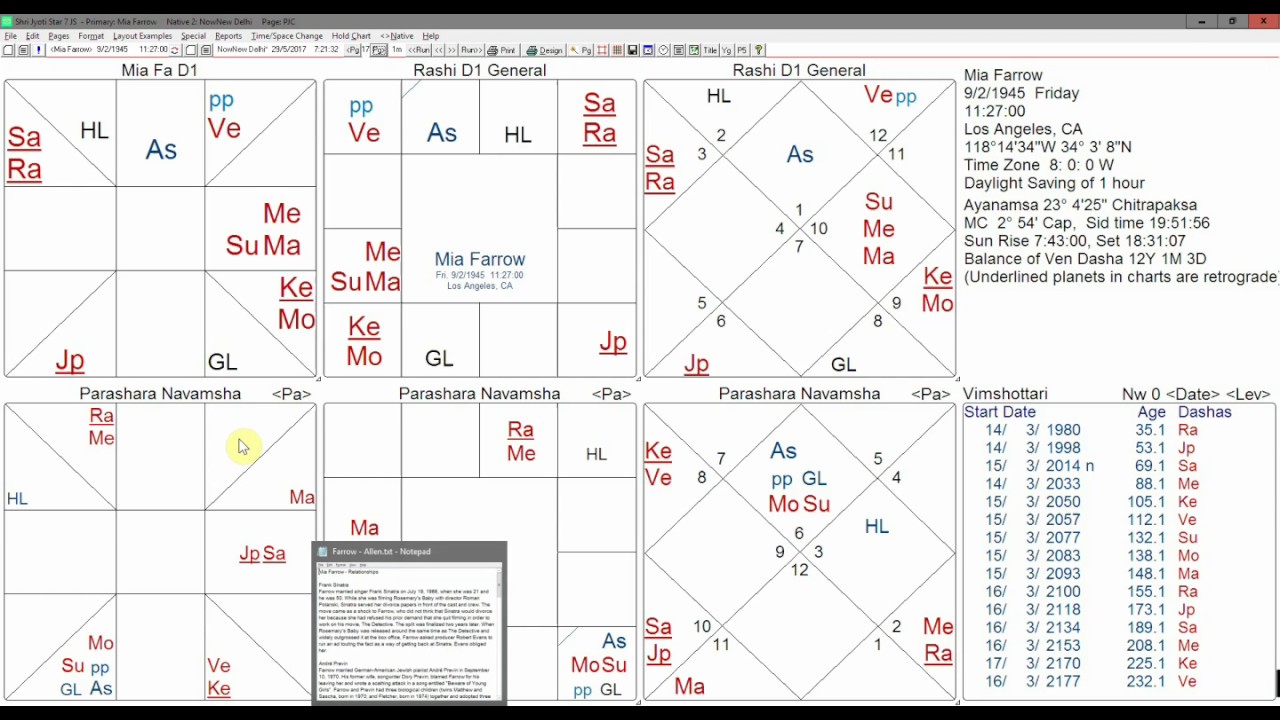Click the green picture icon in toolbar
The height and width of the screenshot is (720, 1280).
coord(694,50)
